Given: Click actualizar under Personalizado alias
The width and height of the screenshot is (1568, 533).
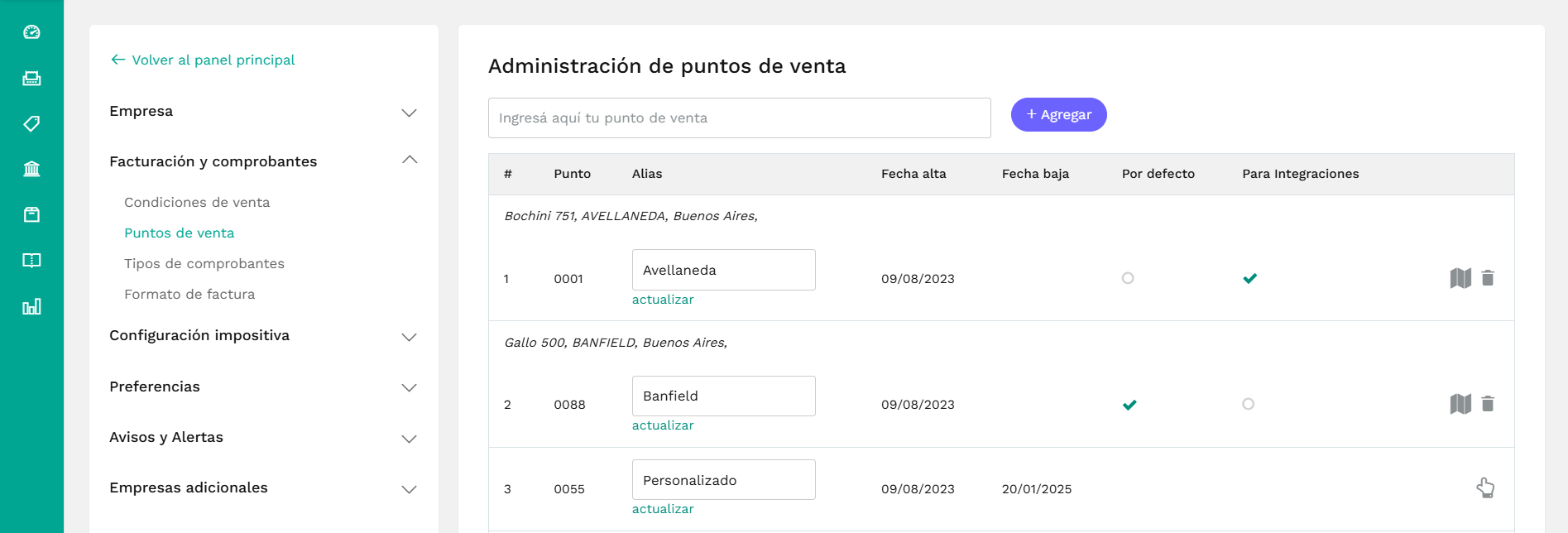Looking at the screenshot, I should tap(663, 509).
